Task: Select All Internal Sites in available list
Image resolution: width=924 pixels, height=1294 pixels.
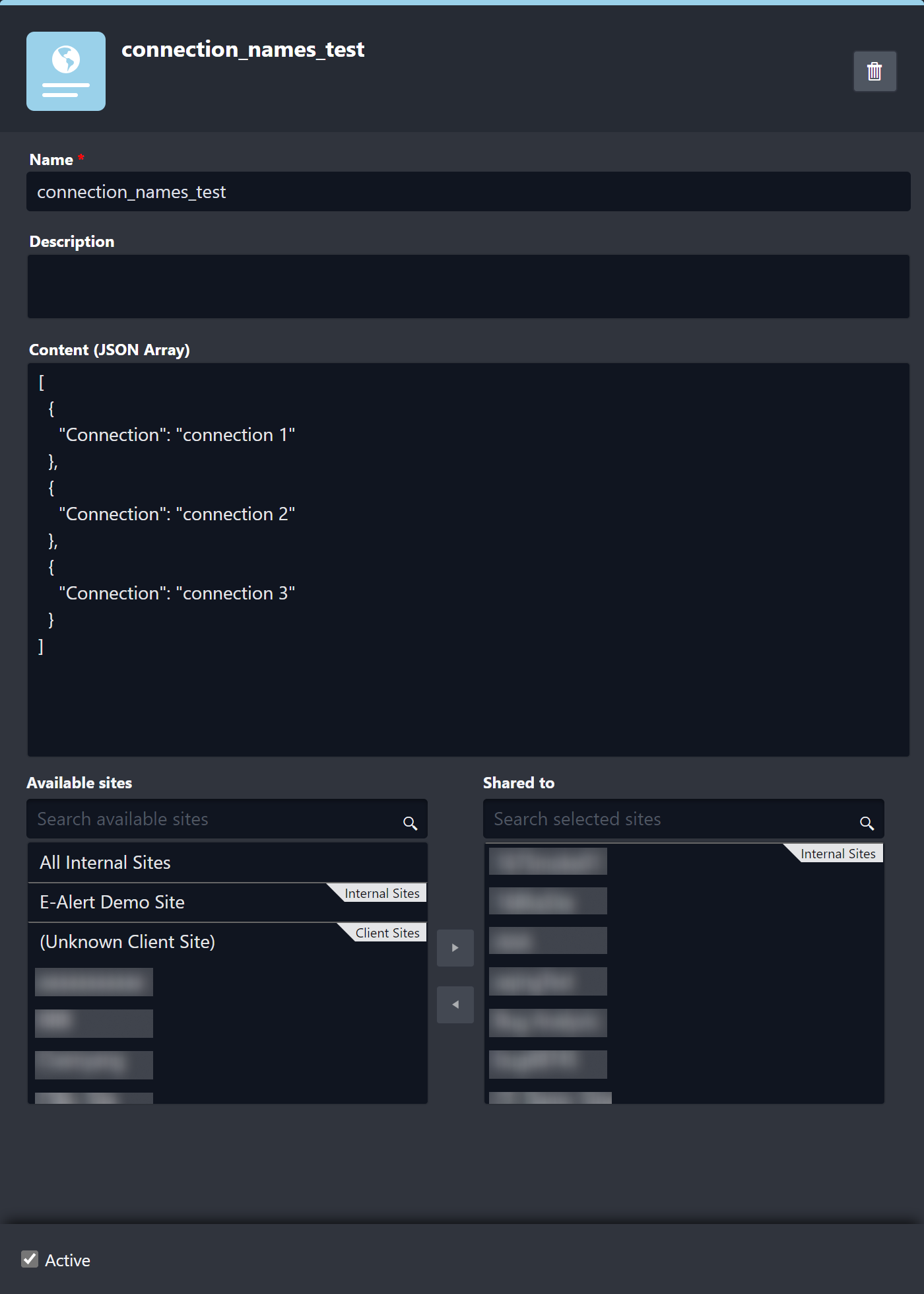Action: tap(106, 862)
